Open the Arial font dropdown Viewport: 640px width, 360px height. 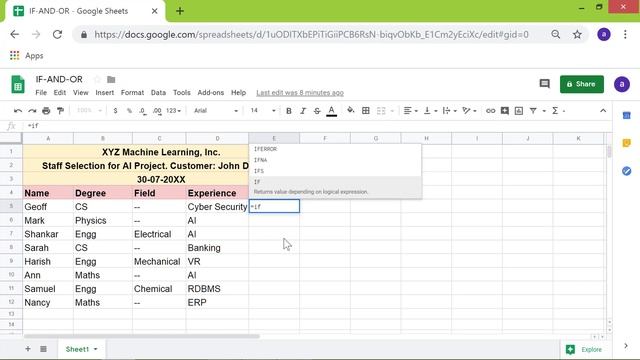pyautogui.click(x=216, y=111)
